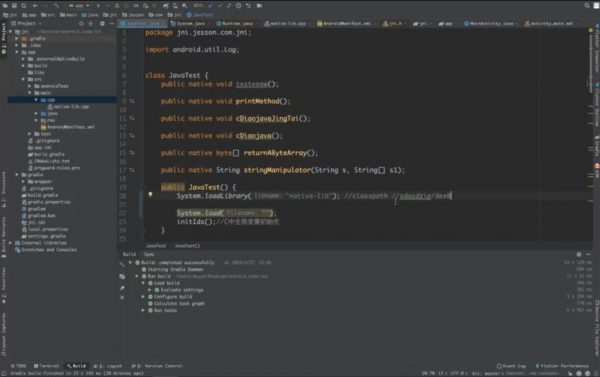Open the app run configuration dropdown

(79, 5)
